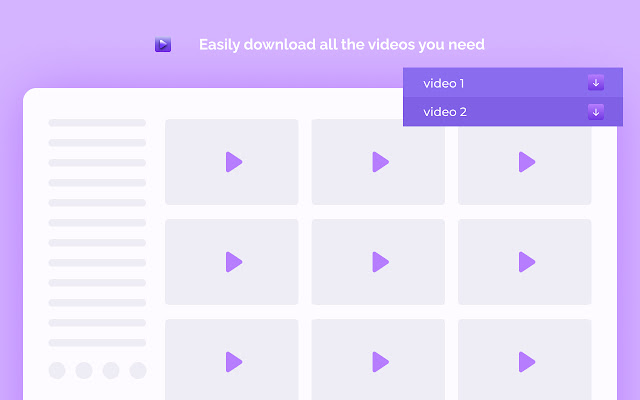
Task: Select the "video 1" label in the dropdown list
Action: coord(443,84)
